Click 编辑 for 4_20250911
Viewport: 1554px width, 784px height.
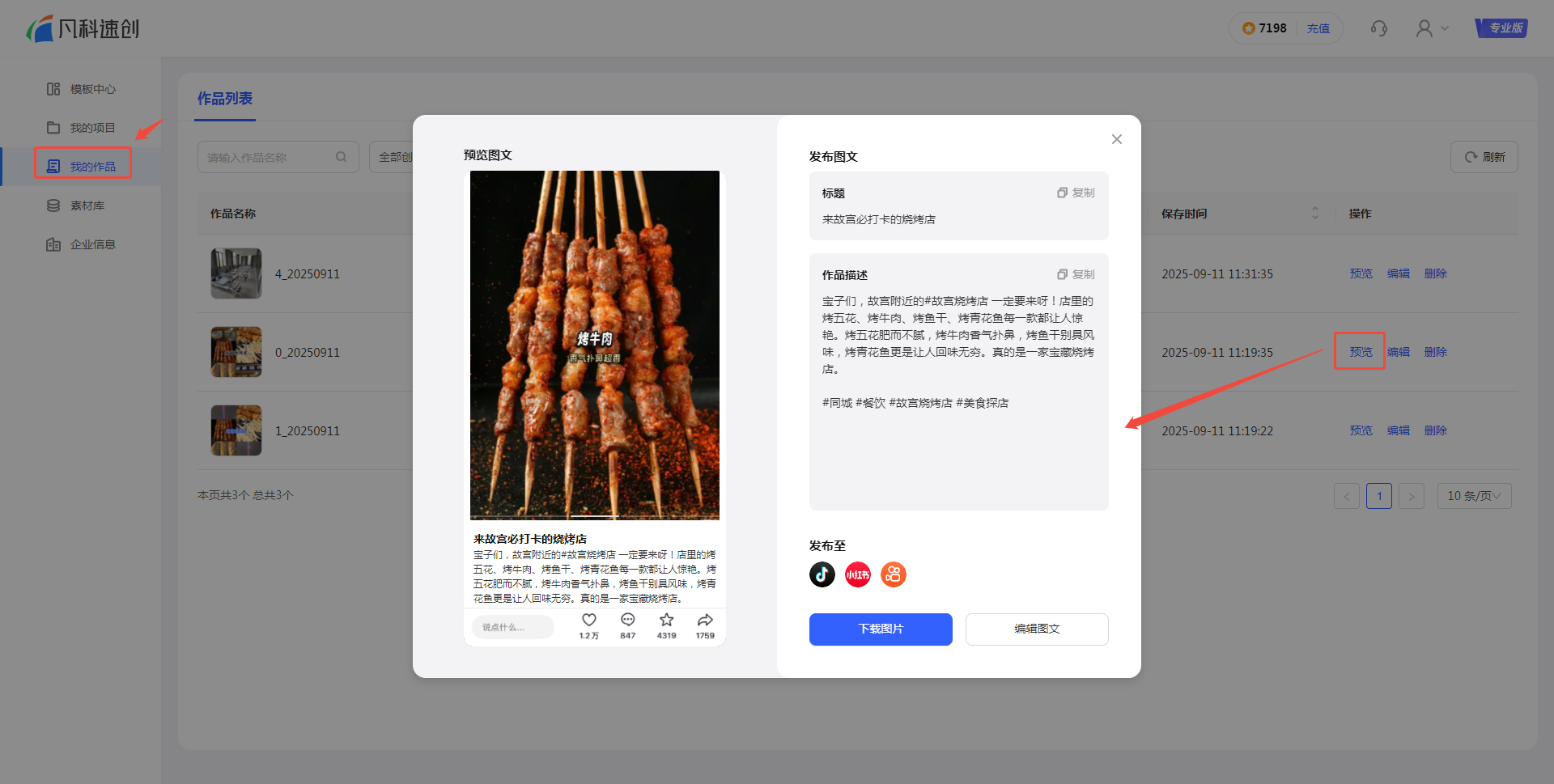[1399, 273]
